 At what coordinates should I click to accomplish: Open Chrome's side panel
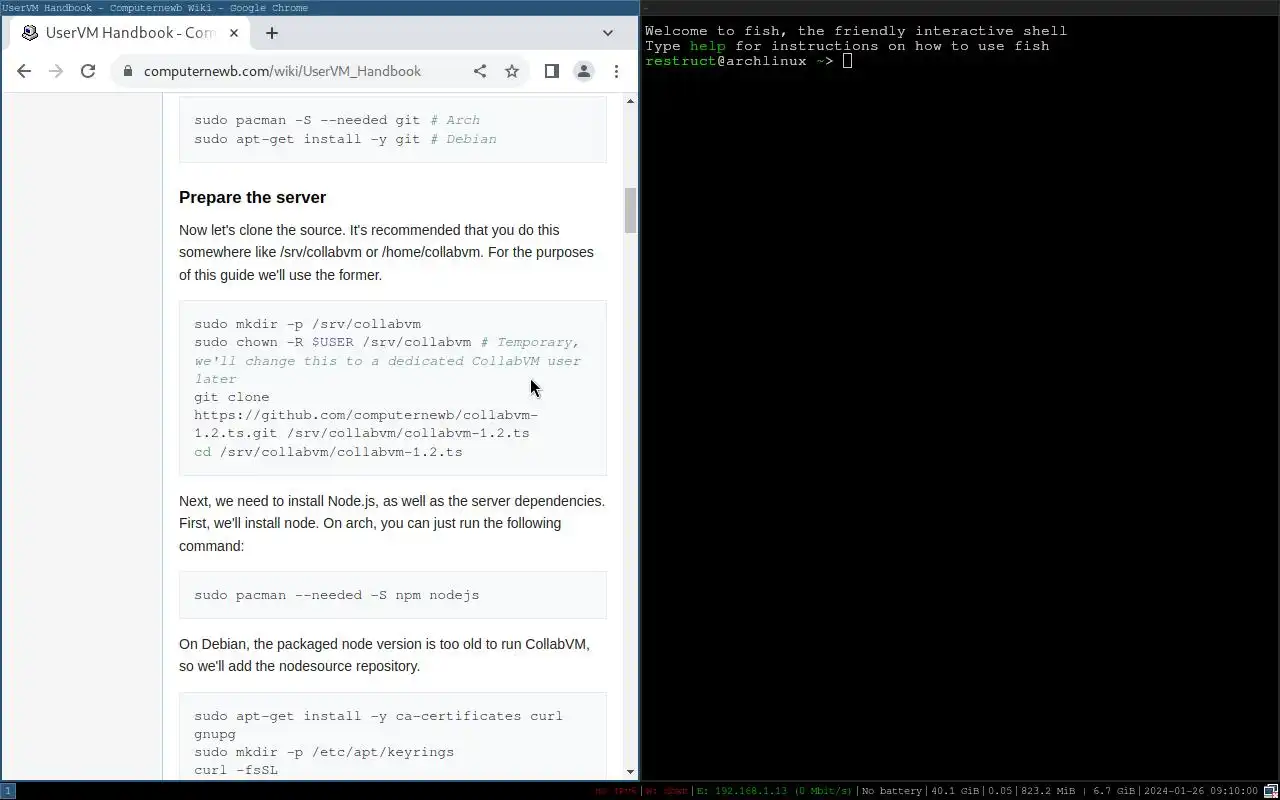tap(551, 71)
